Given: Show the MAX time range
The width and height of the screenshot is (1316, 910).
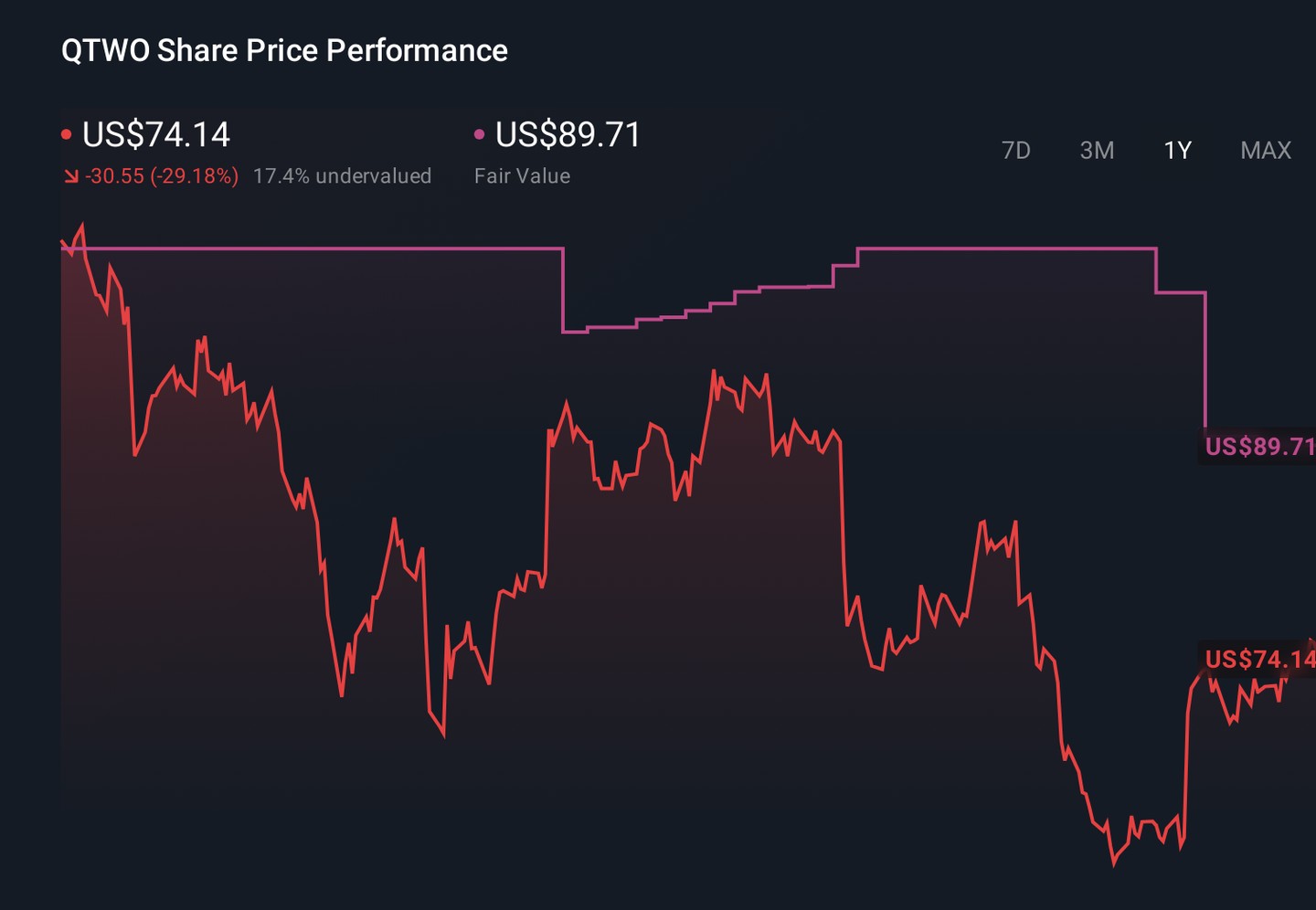Looking at the screenshot, I should [x=1266, y=150].
